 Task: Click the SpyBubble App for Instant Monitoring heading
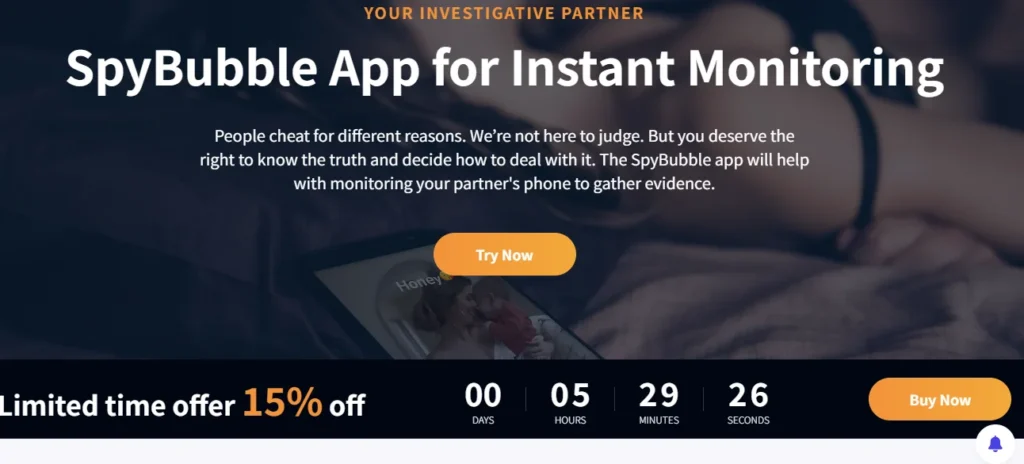tap(504, 68)
